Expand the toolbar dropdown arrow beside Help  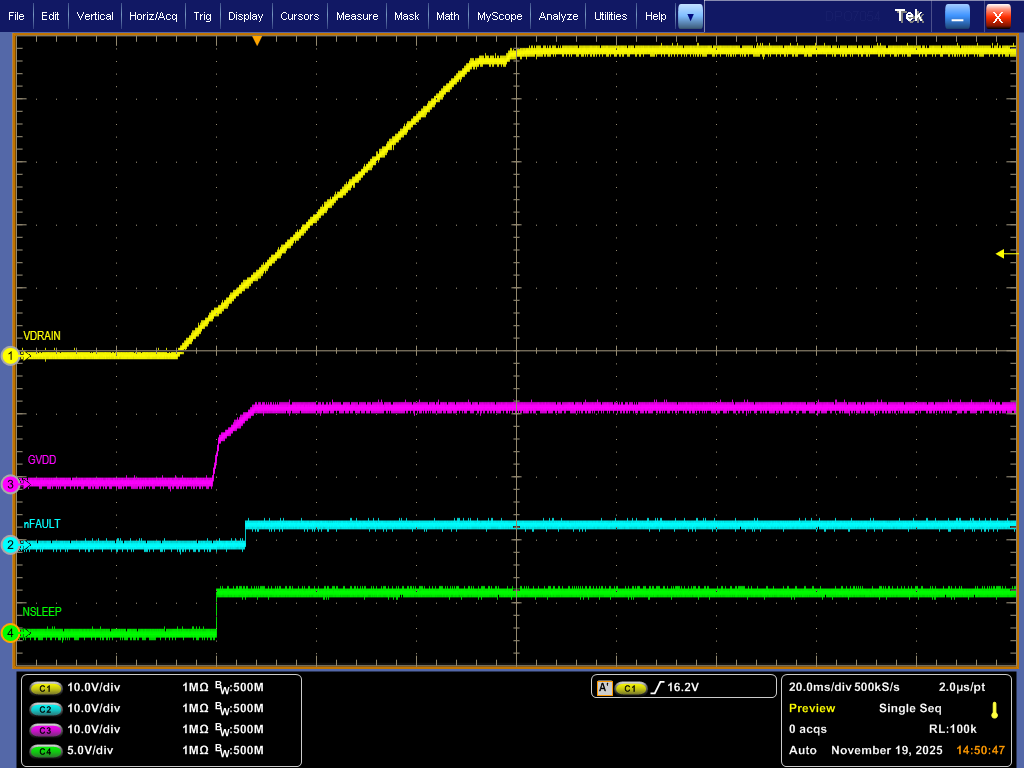coord(690,16)
